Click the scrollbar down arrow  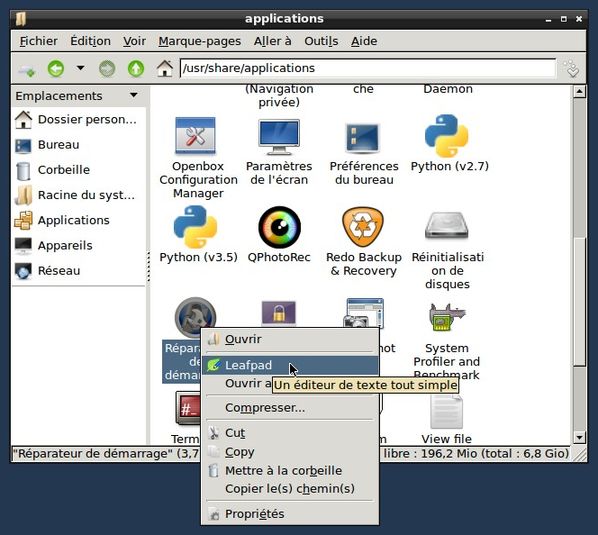coord(579,437)
